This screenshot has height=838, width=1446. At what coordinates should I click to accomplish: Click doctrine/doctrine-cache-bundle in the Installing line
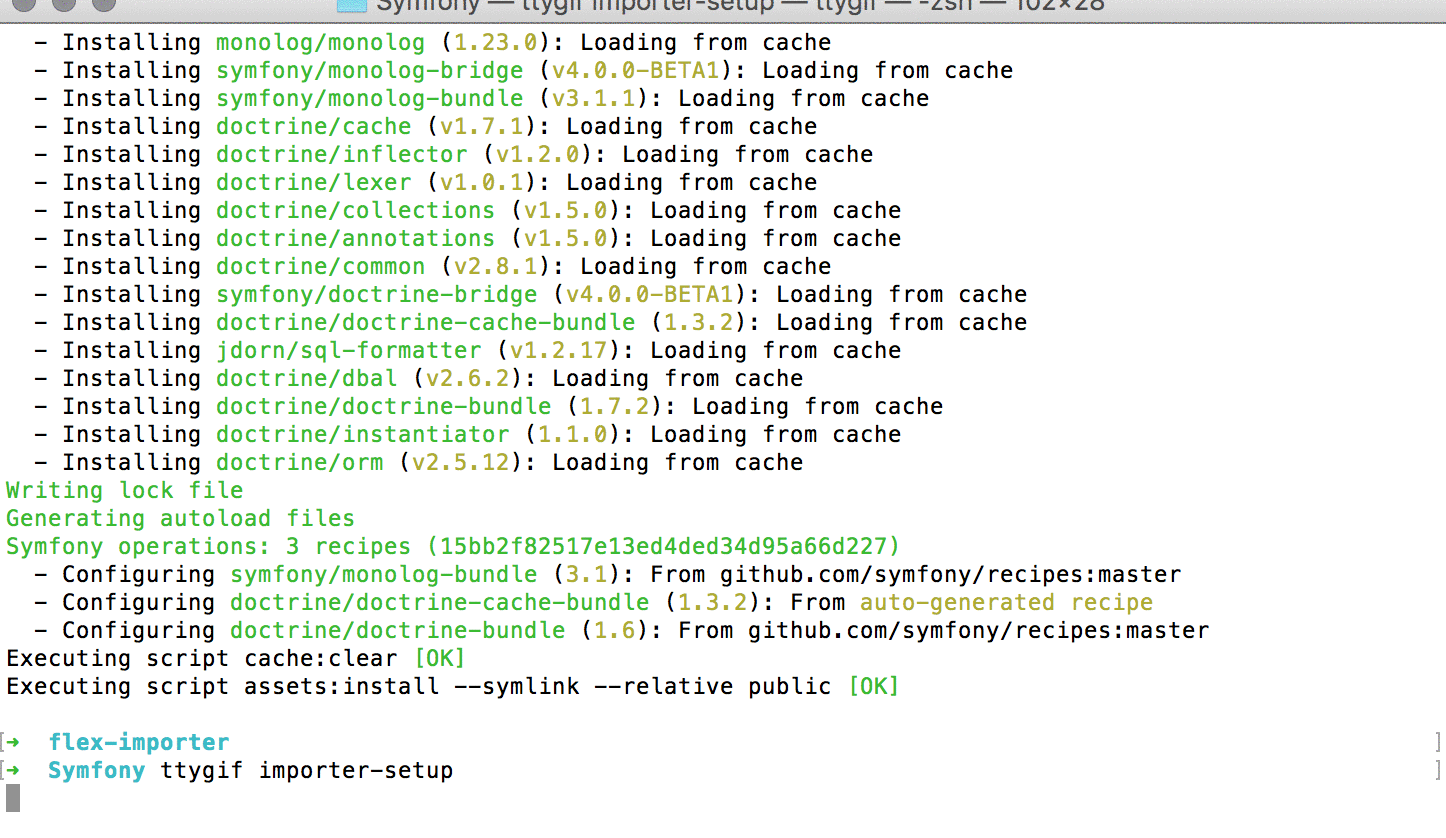click(x=425, y=323)
